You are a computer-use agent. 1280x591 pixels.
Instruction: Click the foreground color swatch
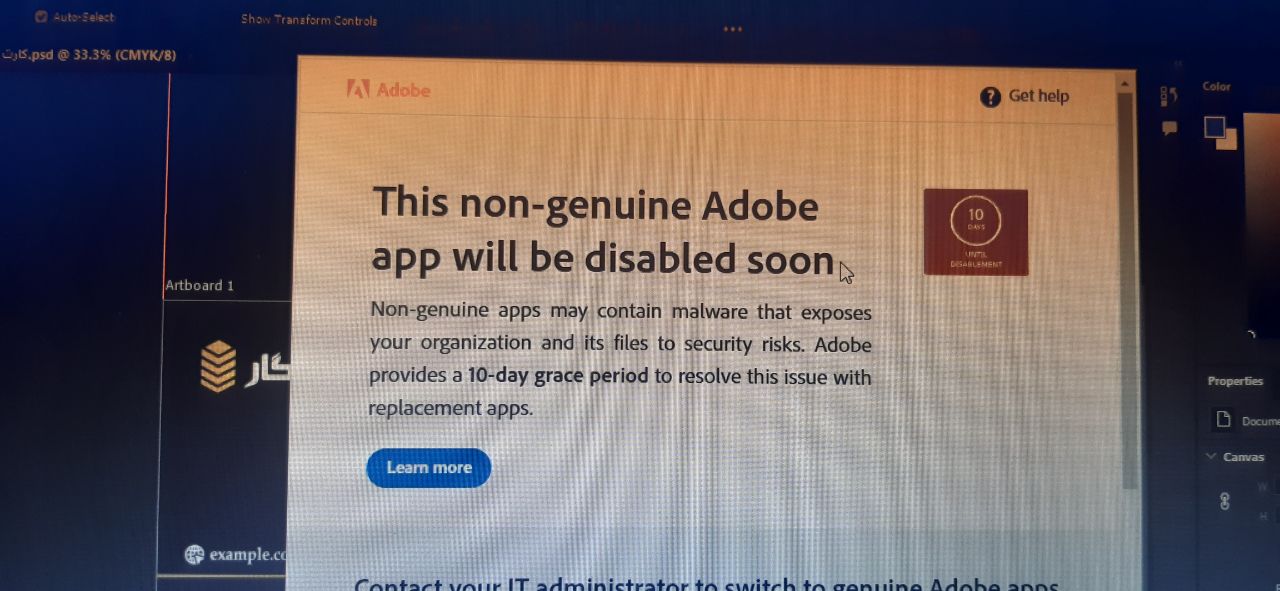click(x=1214, y=127)
